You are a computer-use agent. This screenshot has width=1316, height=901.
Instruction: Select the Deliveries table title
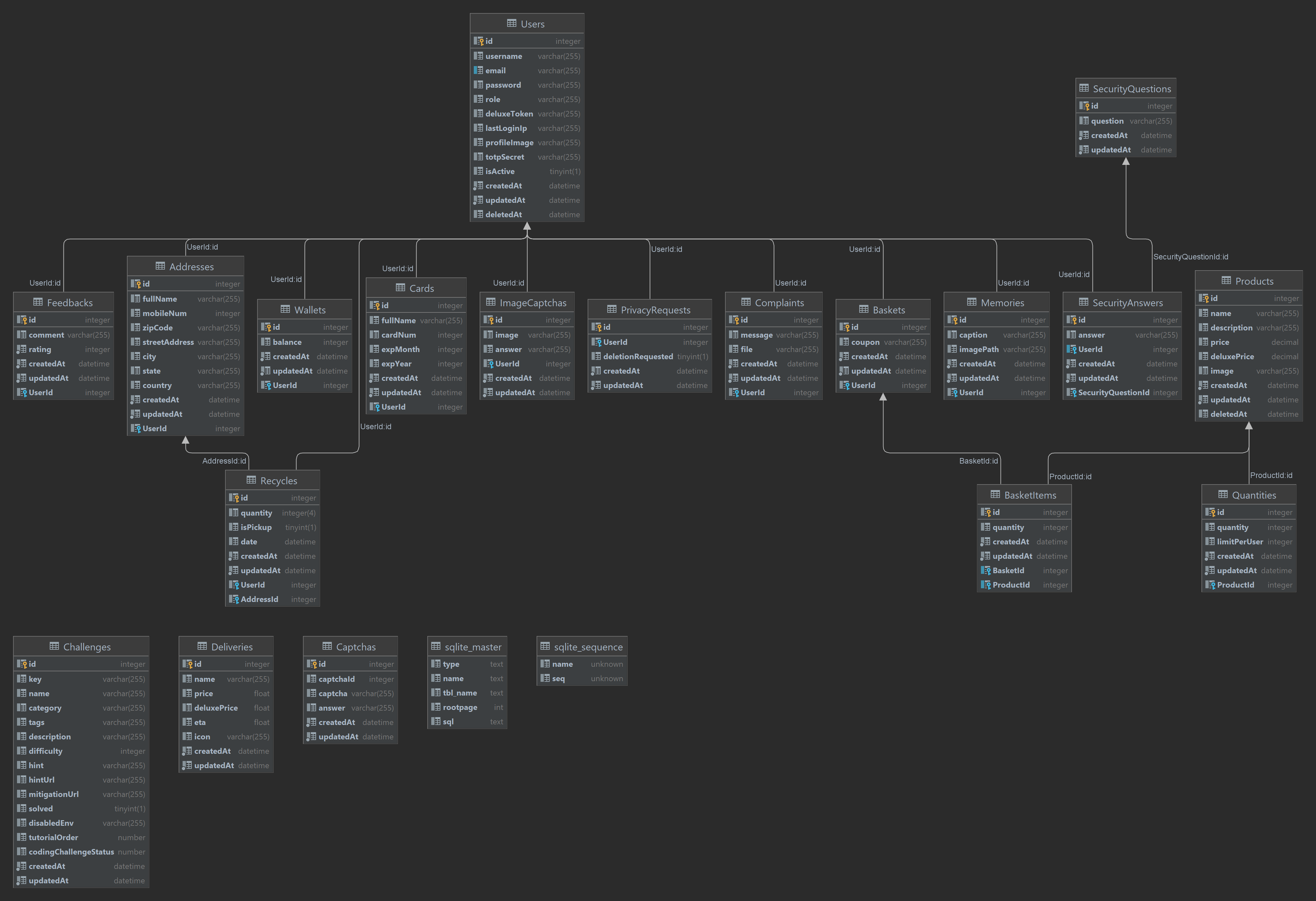pos(232,647)
